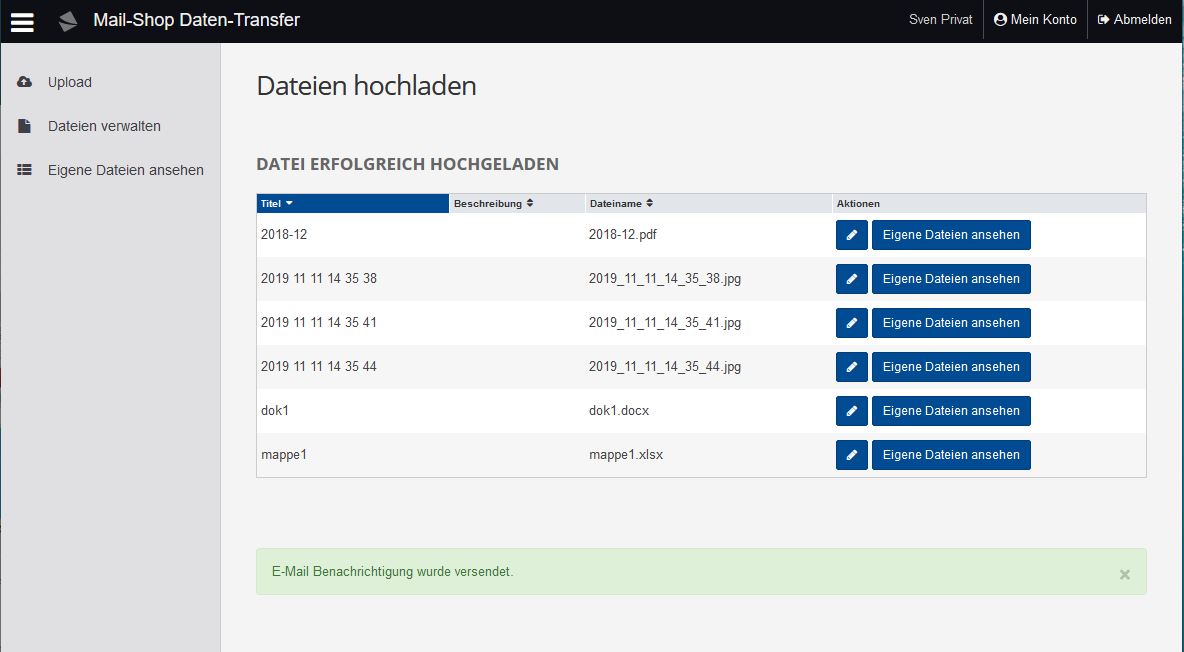Screen dimensions: 1184x652
Task: Click pencil icon for 2019 11 11 14 35 41
Action: tap(851, 323)
